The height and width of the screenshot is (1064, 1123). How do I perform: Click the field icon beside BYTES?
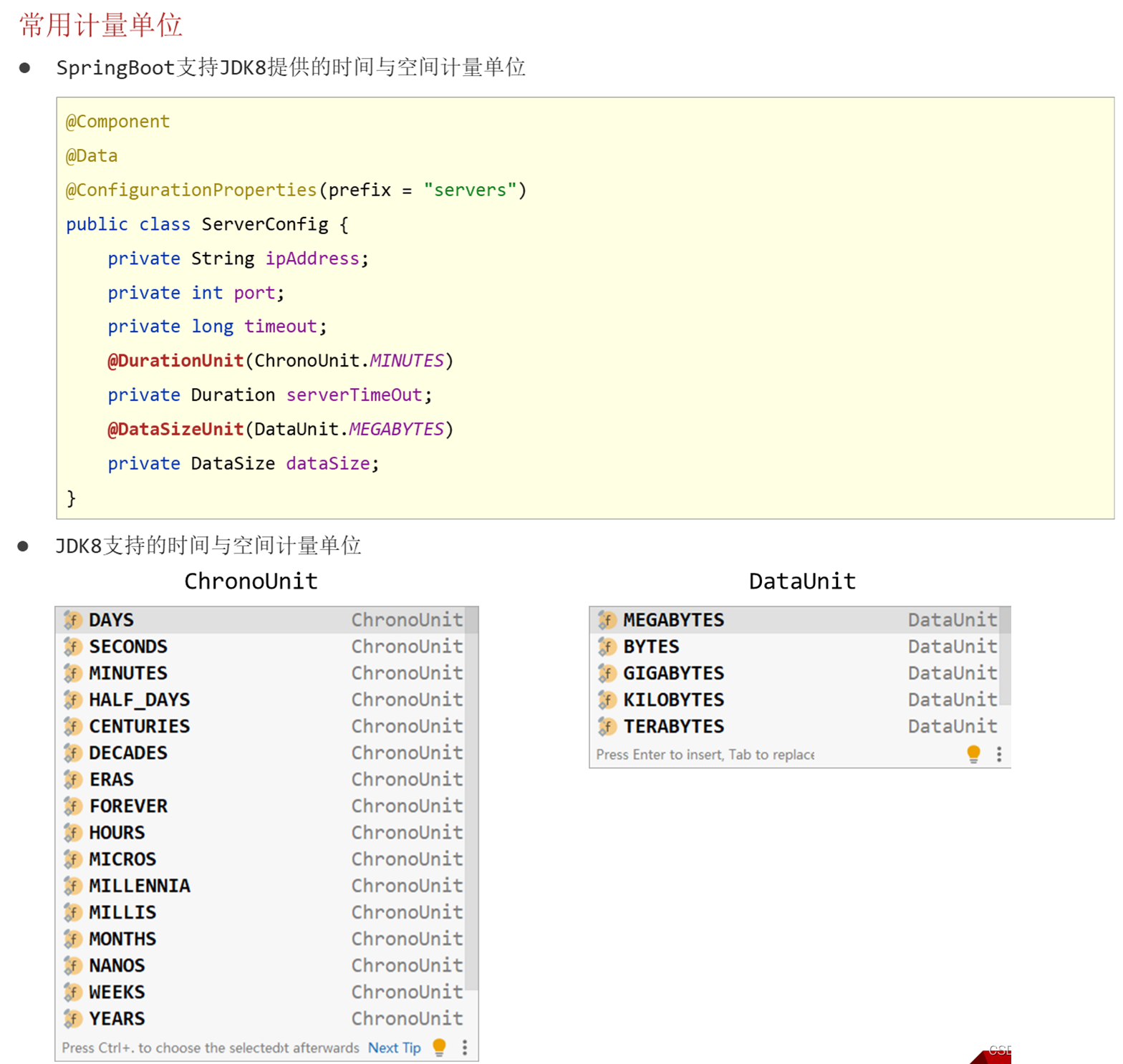click(x=607, y=646)
